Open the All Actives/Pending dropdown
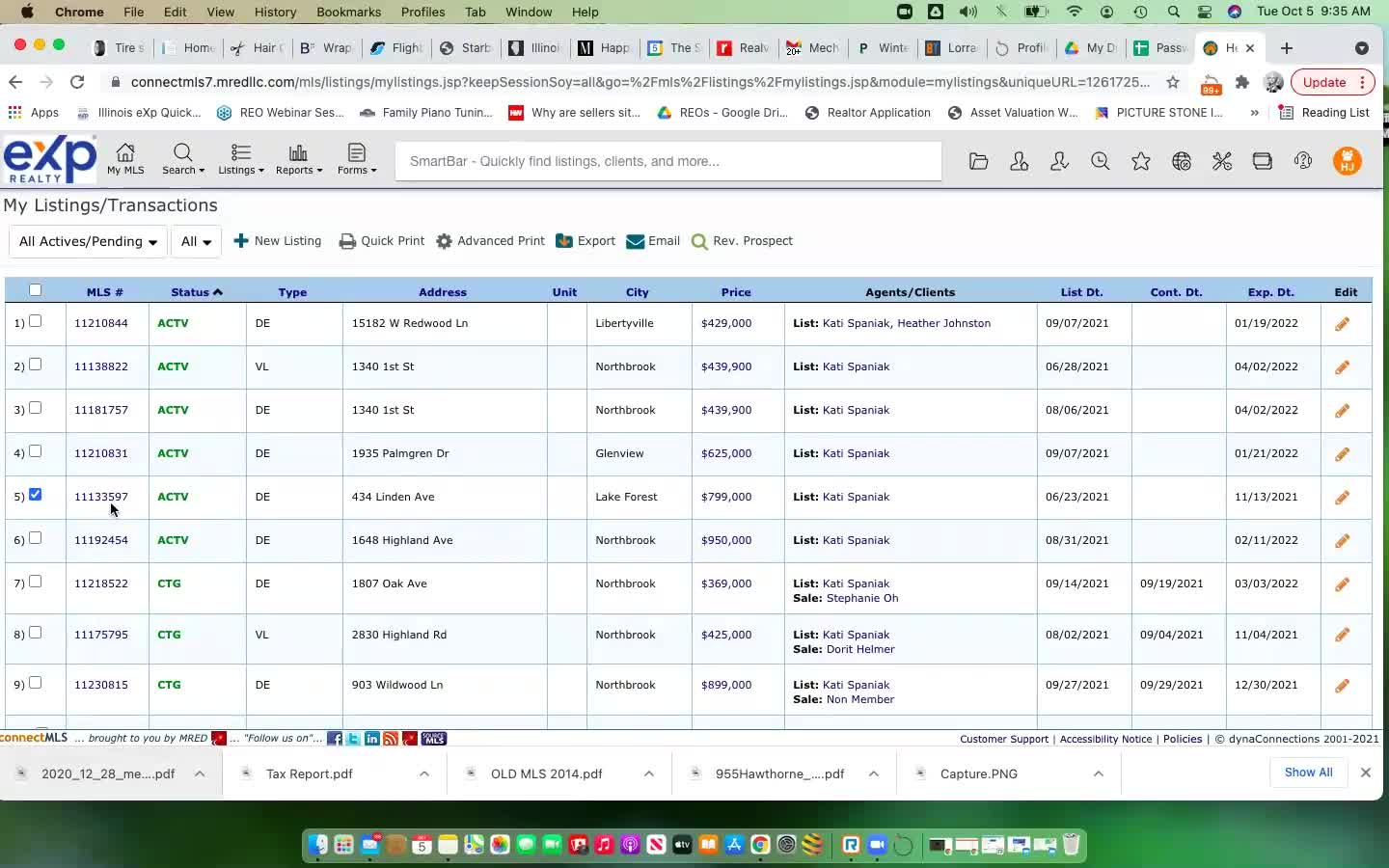 pyautogui.click(x=88, y=241)
